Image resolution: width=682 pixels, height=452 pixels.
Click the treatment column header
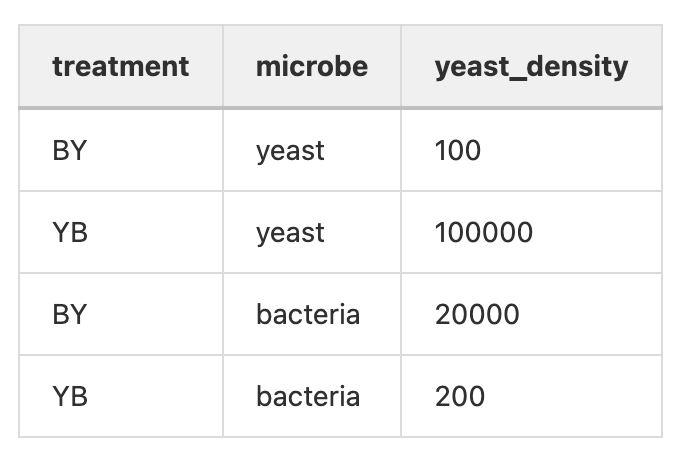point(121,66)
